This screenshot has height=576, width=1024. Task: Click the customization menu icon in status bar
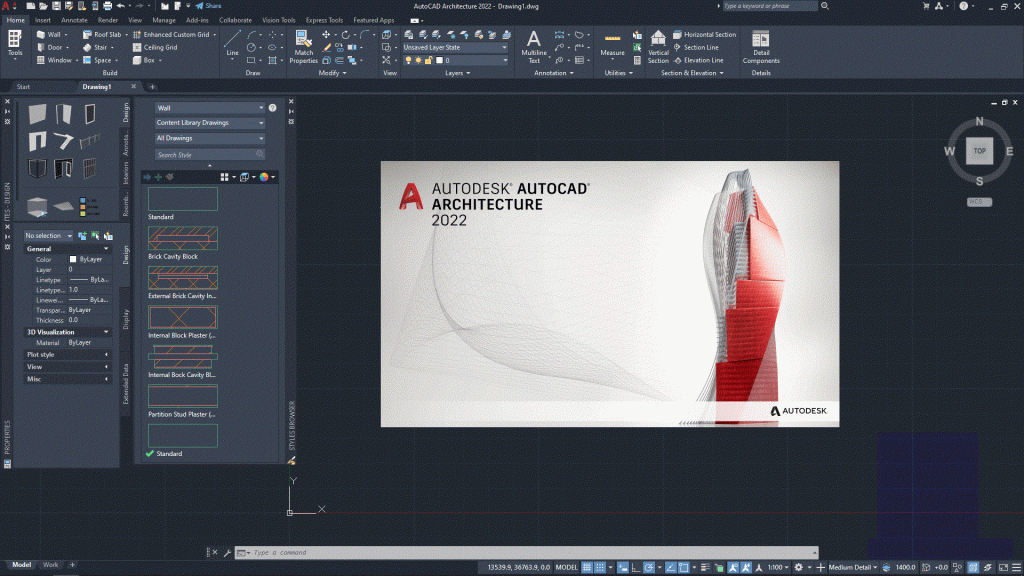coord(1016,568)
